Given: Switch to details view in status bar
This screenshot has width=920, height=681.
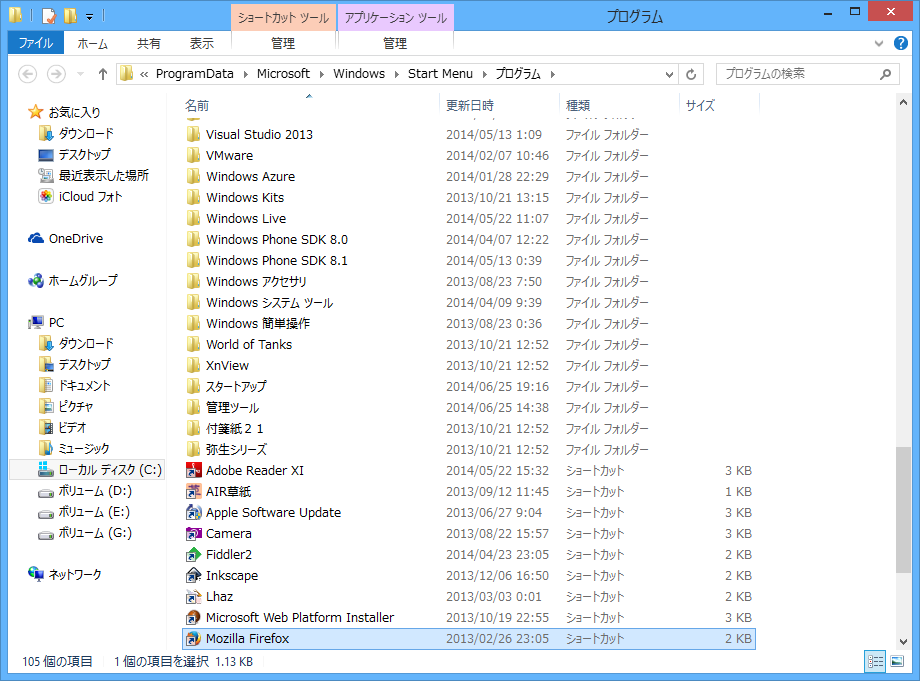Looking at the screenshot, I should 875,661.
